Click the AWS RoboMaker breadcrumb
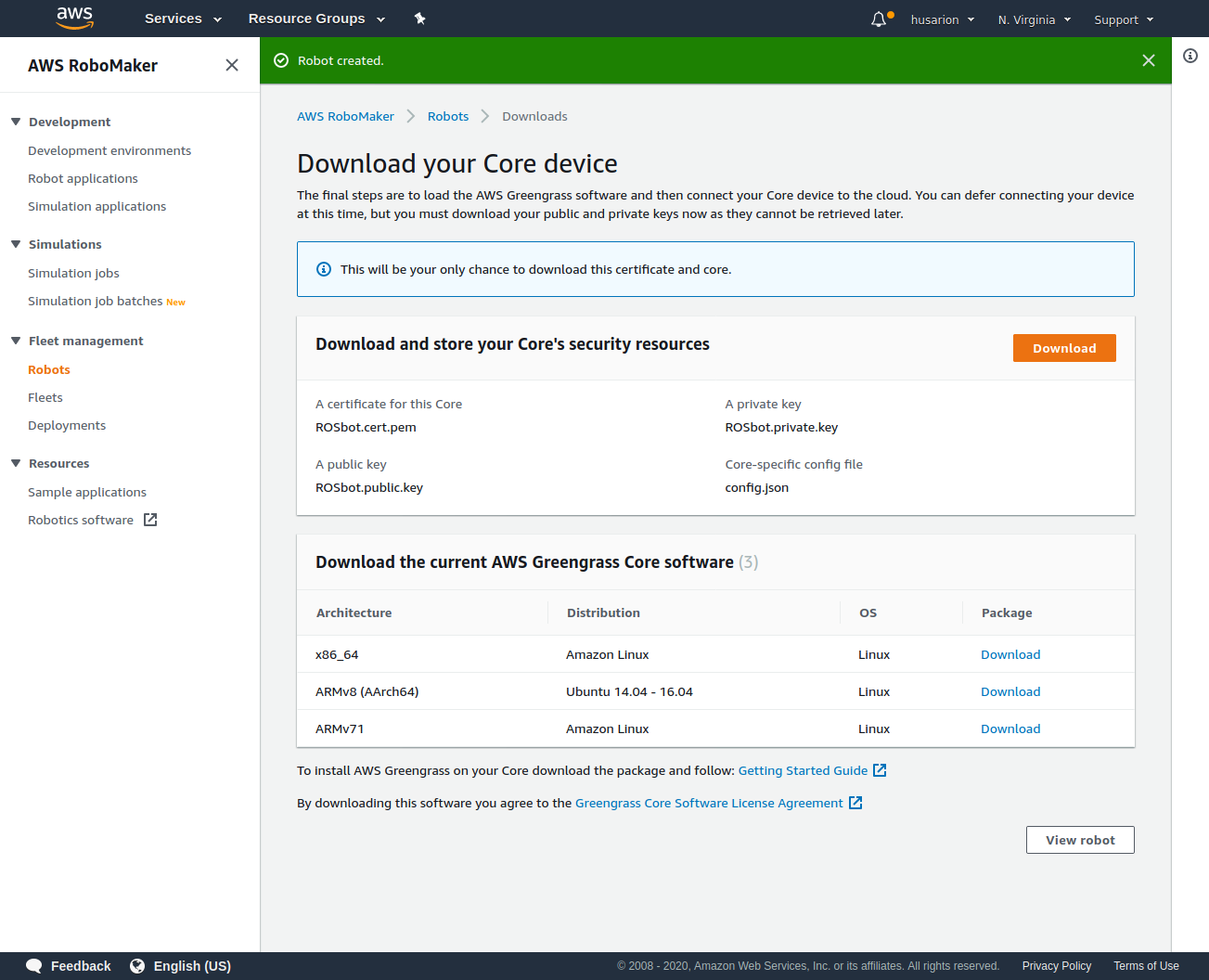 coord(345,116)
